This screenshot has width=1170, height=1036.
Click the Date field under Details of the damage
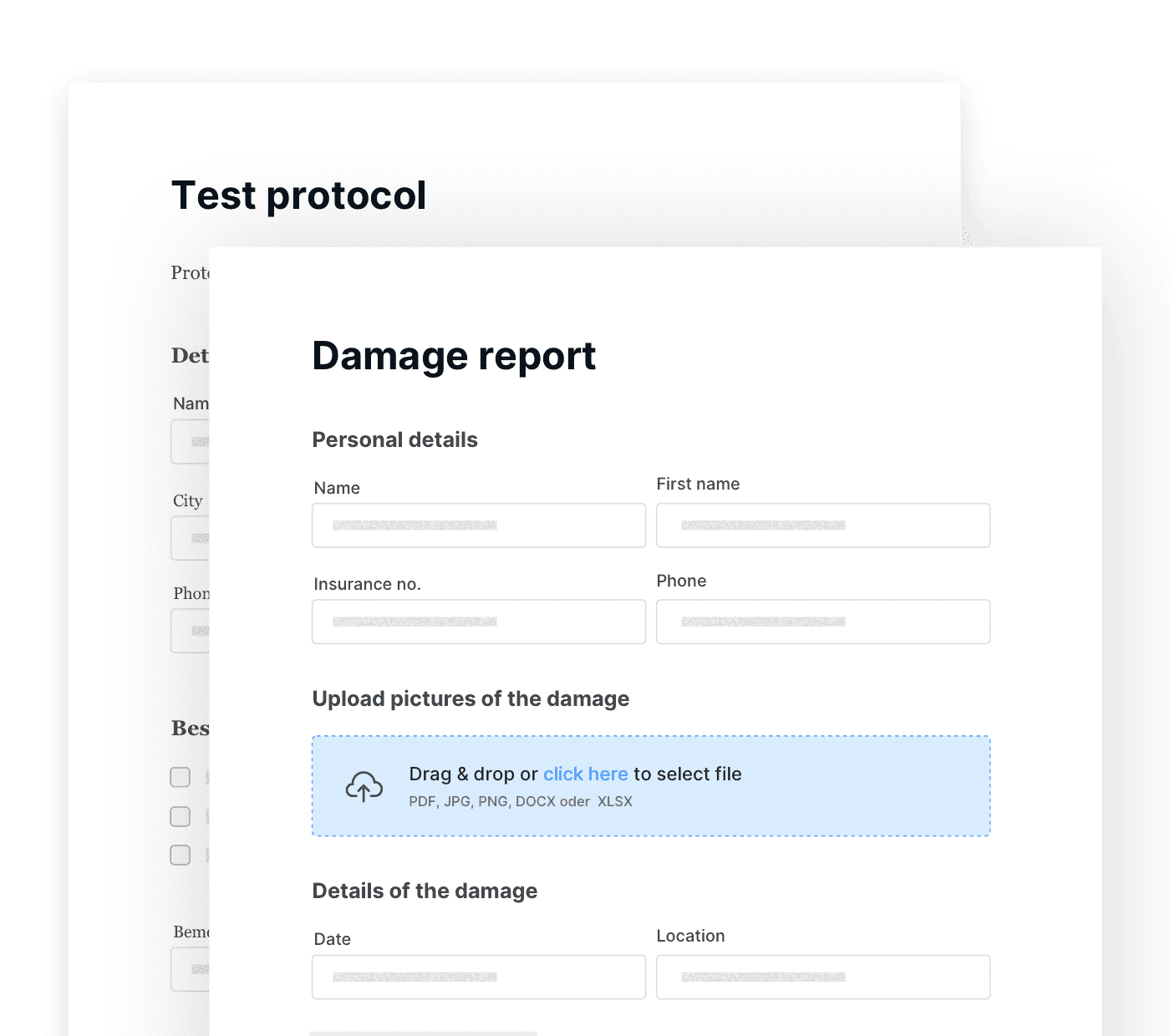(x=478, y=977)
